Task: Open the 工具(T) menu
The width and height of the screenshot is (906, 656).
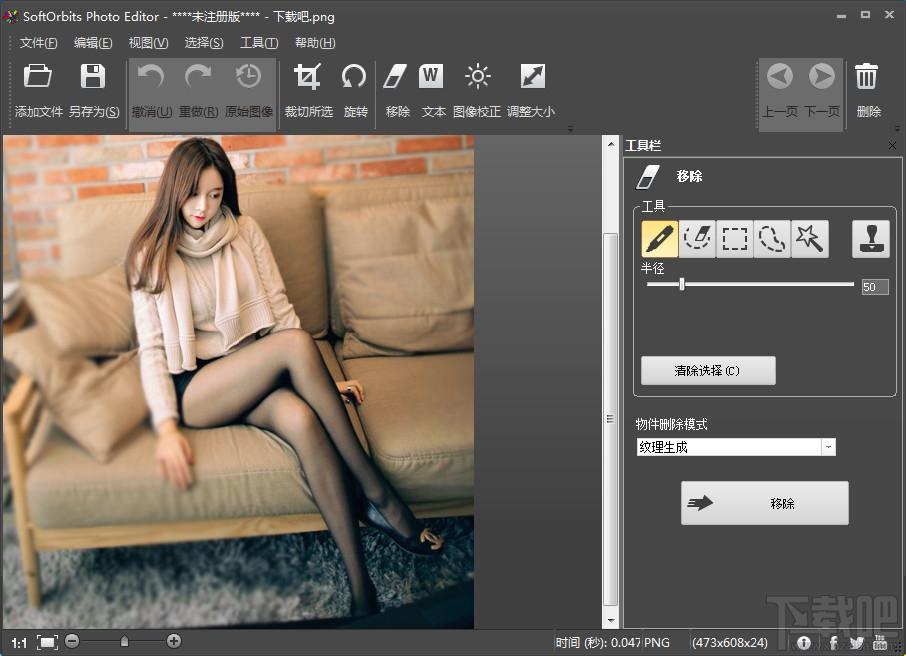Action: point(259,43)
